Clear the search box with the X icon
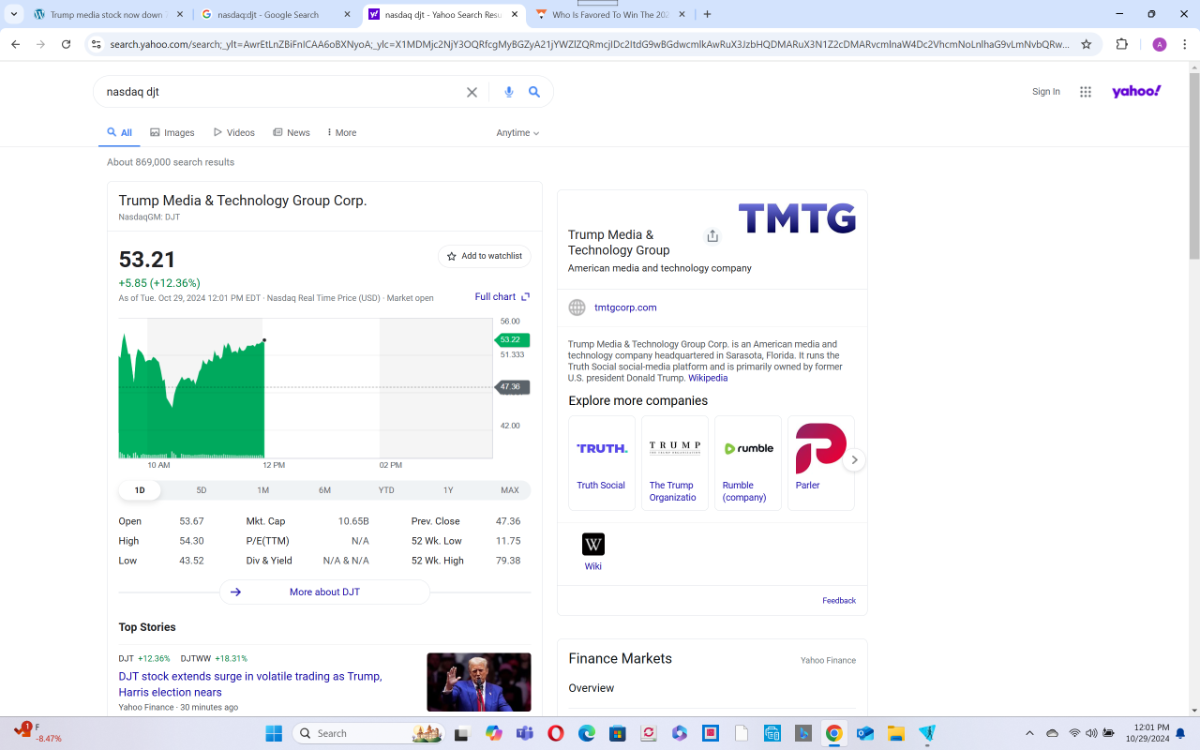Viewport: 1200px width, 750px height. coord(472,92)
